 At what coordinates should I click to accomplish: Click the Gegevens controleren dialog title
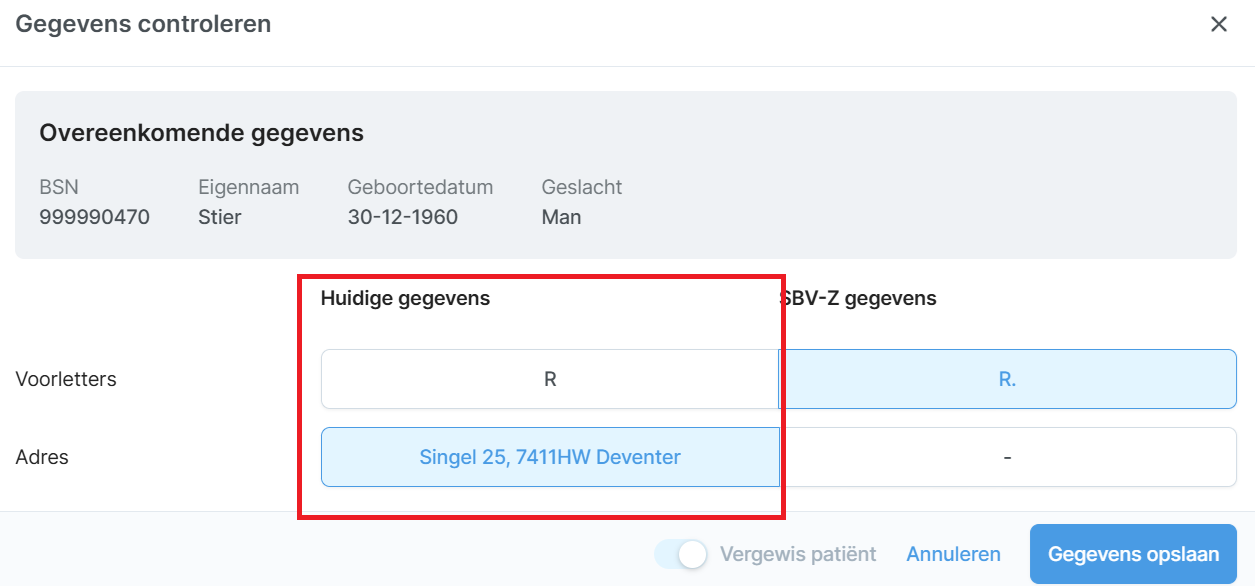pyautogui.click(x=143, y=24)
